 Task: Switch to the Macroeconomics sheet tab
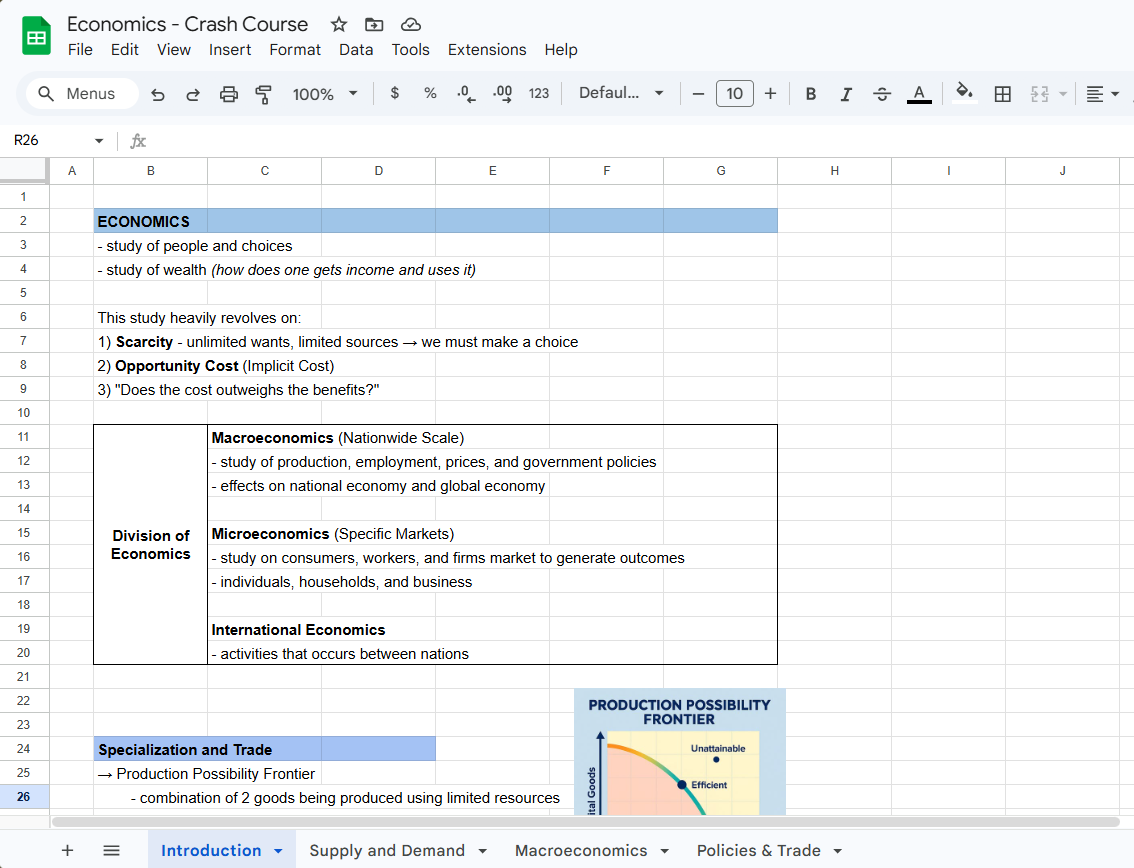pyautogui.click(x=581, y=851)
